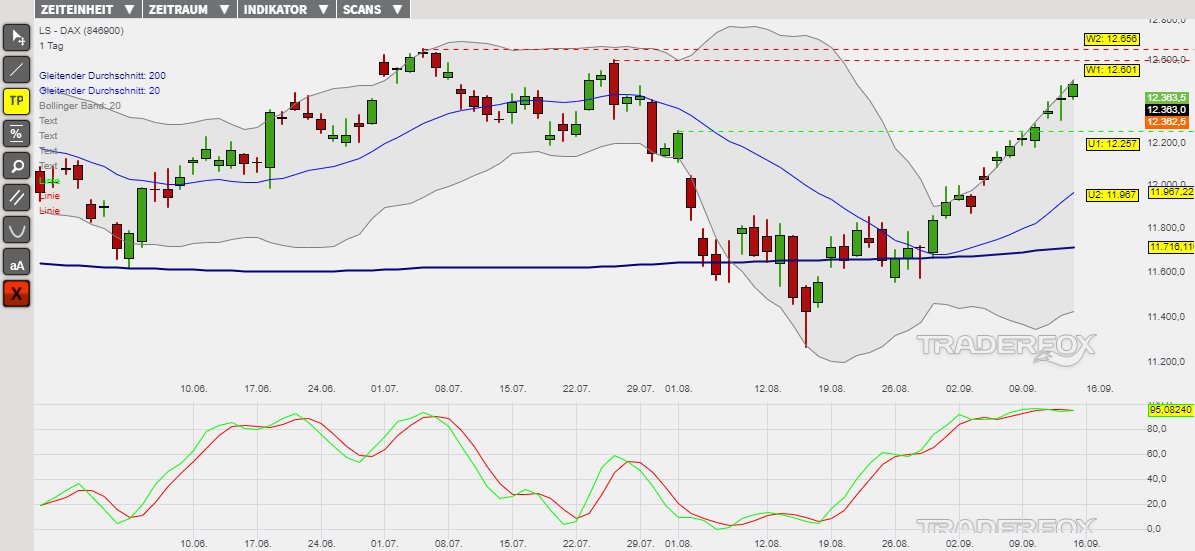
Task: Click the 11.716,11 moving average value
Action: (1171, 247)
